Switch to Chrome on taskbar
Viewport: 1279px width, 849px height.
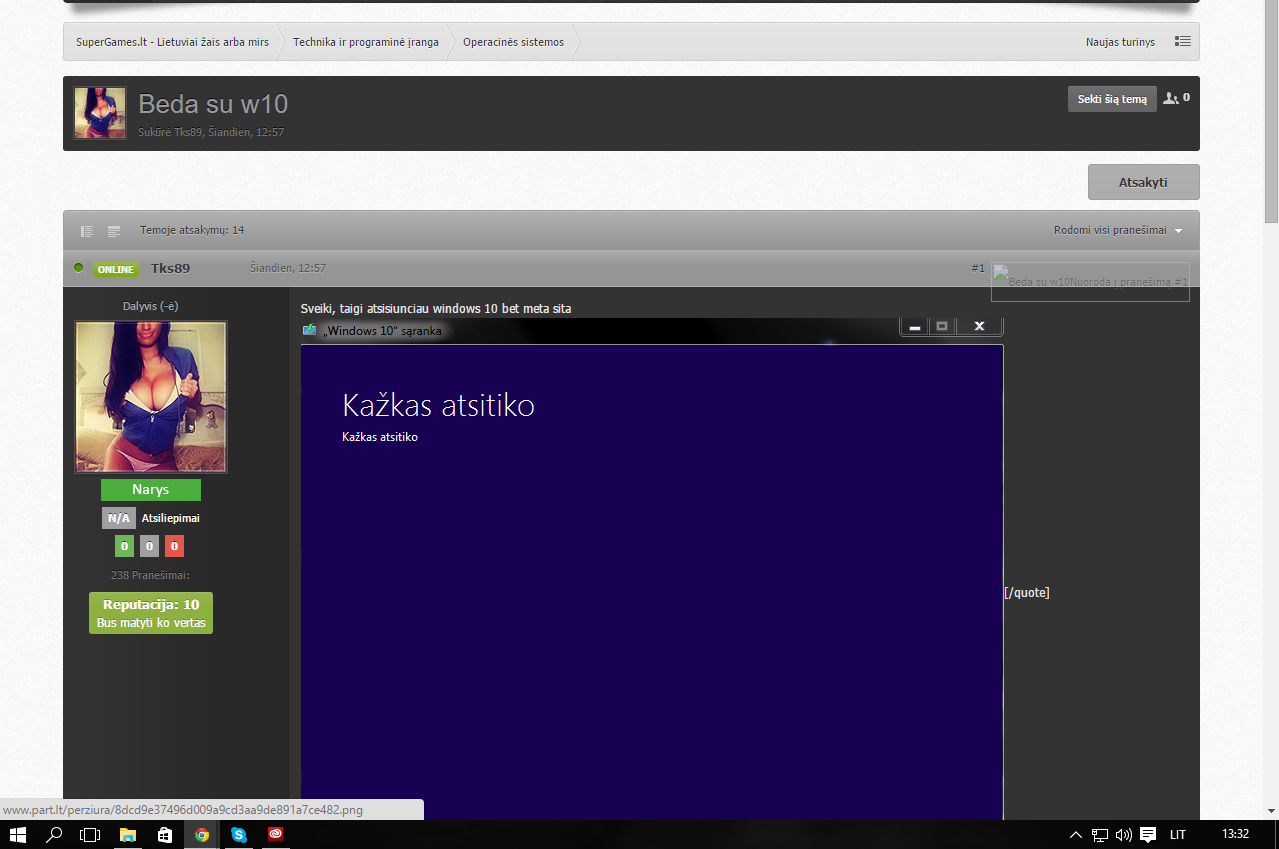pos(202,834)
